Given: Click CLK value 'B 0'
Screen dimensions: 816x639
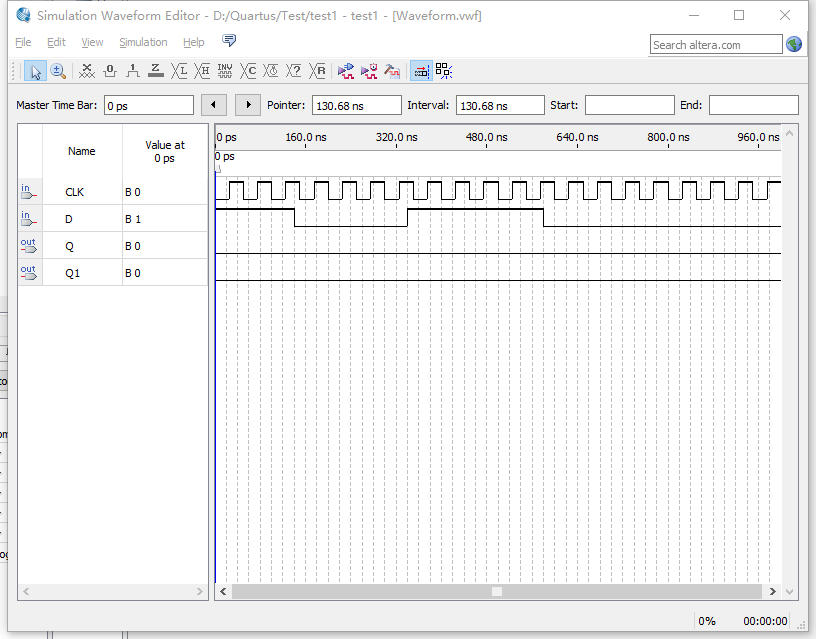Looking at the screenshot, I should 133,192.
